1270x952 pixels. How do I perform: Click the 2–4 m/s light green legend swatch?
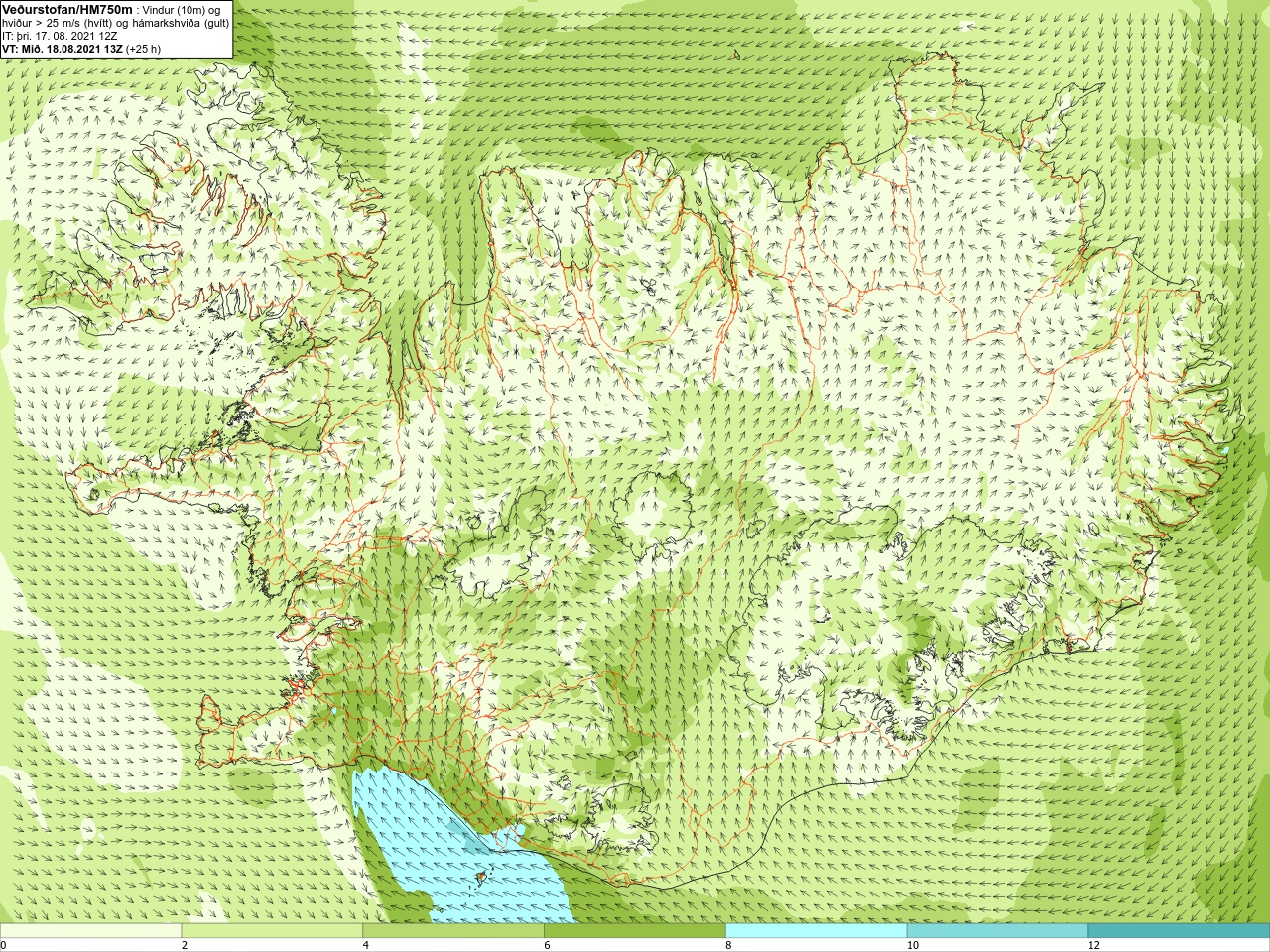(x=272, y=931)
